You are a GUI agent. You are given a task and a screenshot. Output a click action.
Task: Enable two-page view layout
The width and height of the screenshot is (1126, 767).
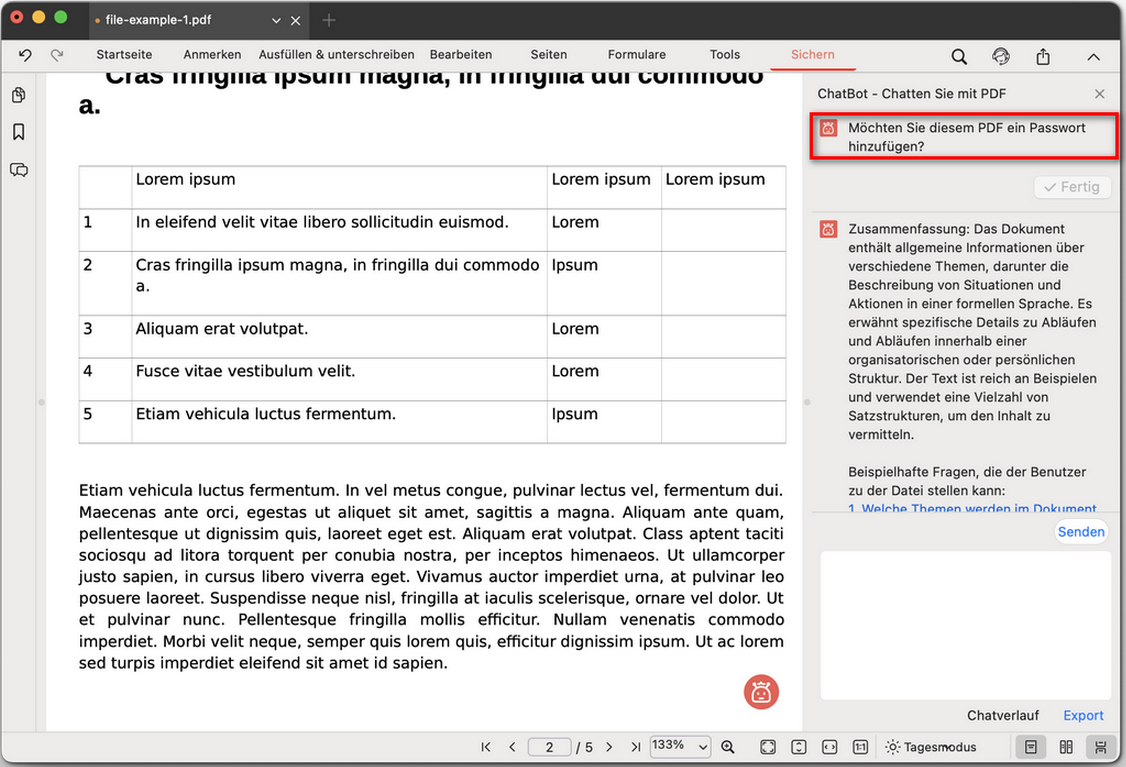[1066, 746]
